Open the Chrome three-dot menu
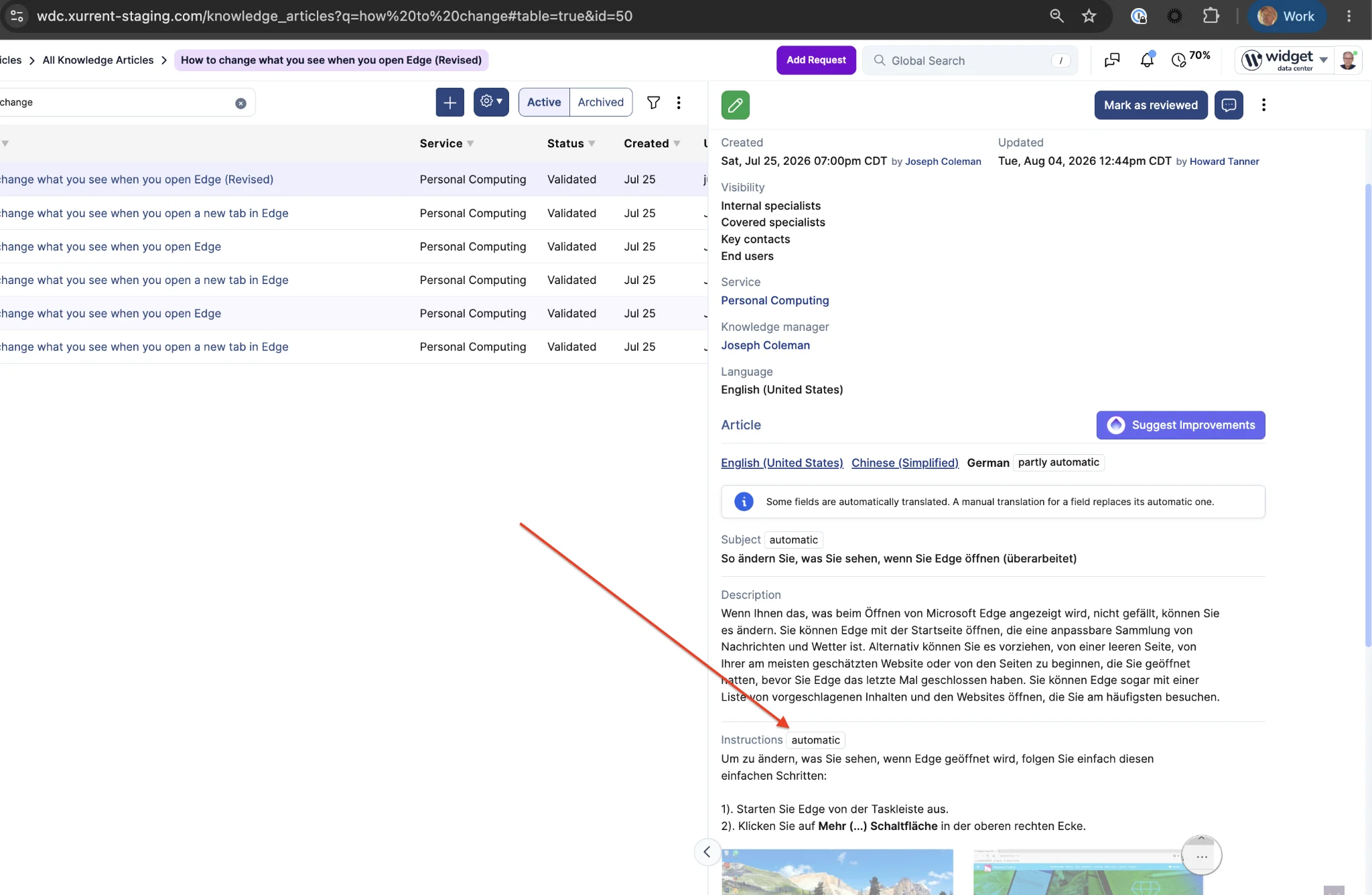This screenshot has width=1372, height=895. 1349,16
